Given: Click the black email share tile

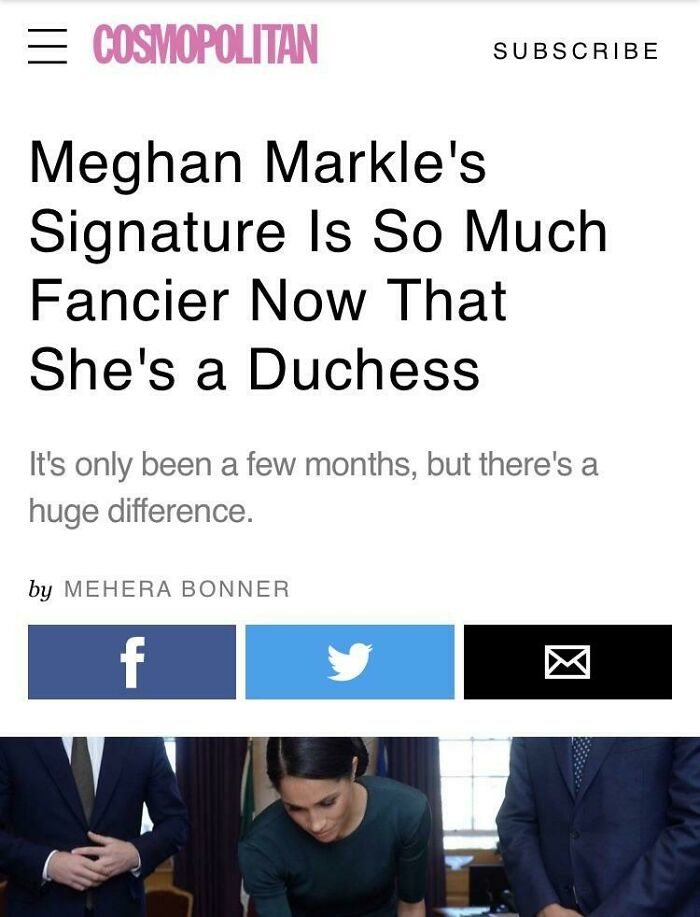Looking at the screenshot, I should click(x=568, y=662).
